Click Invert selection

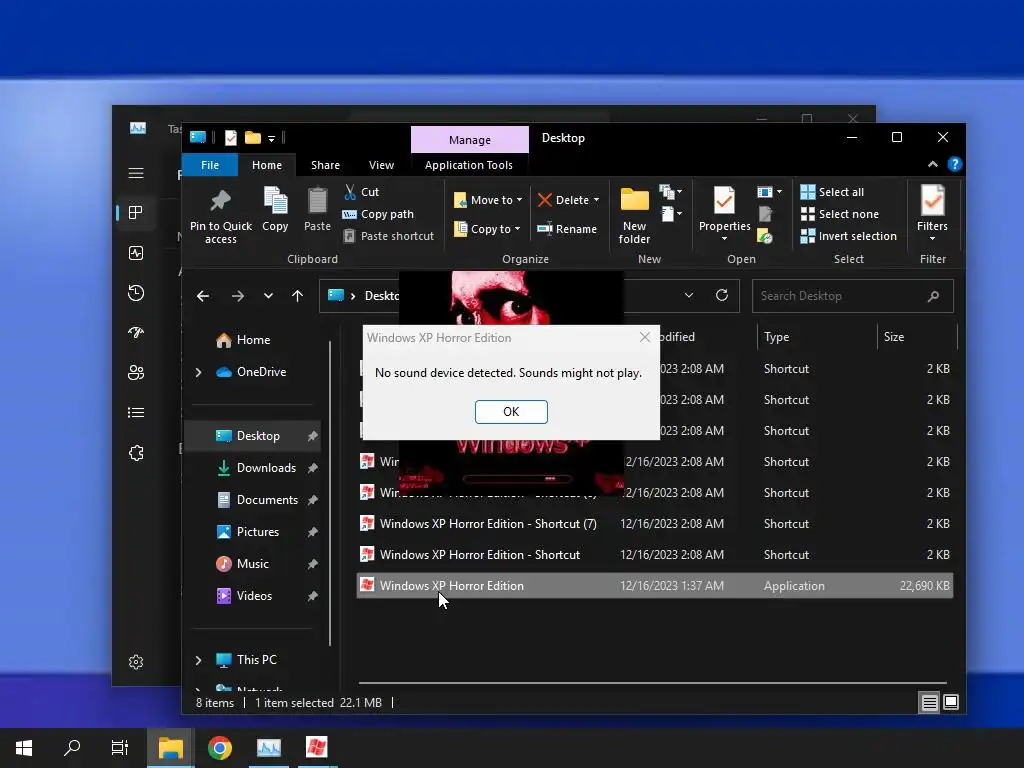[848, 236]
